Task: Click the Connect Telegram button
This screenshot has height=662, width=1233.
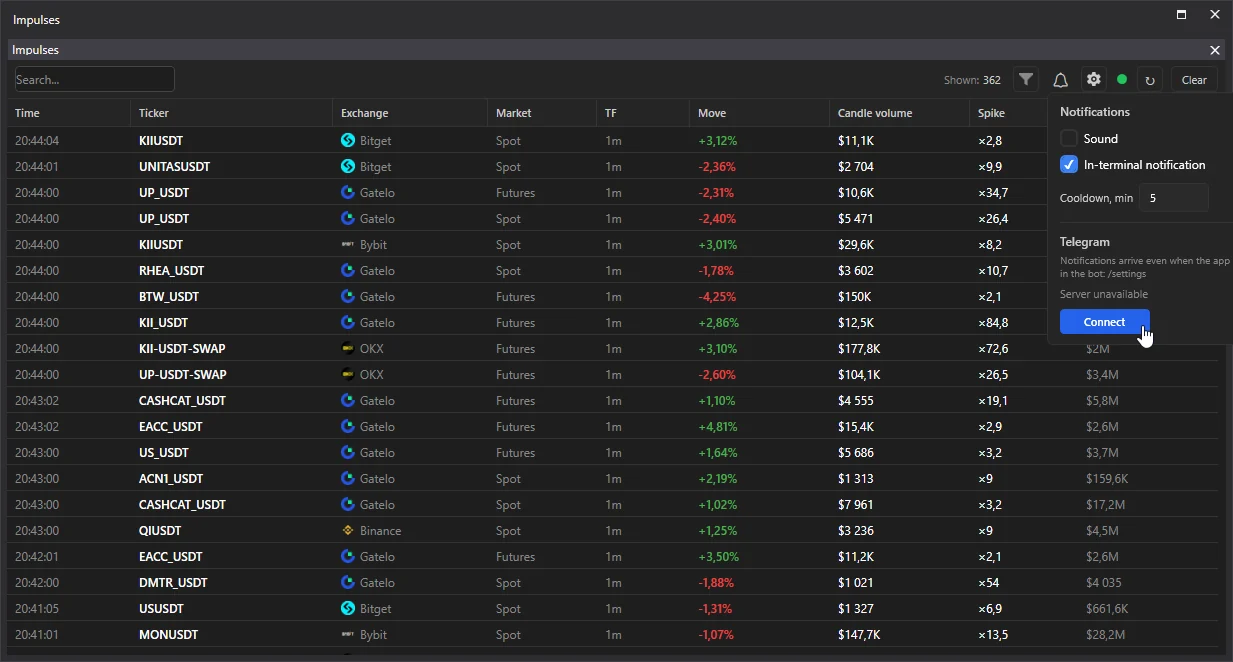Action: pyautogui.click(x=1104, y=322)
